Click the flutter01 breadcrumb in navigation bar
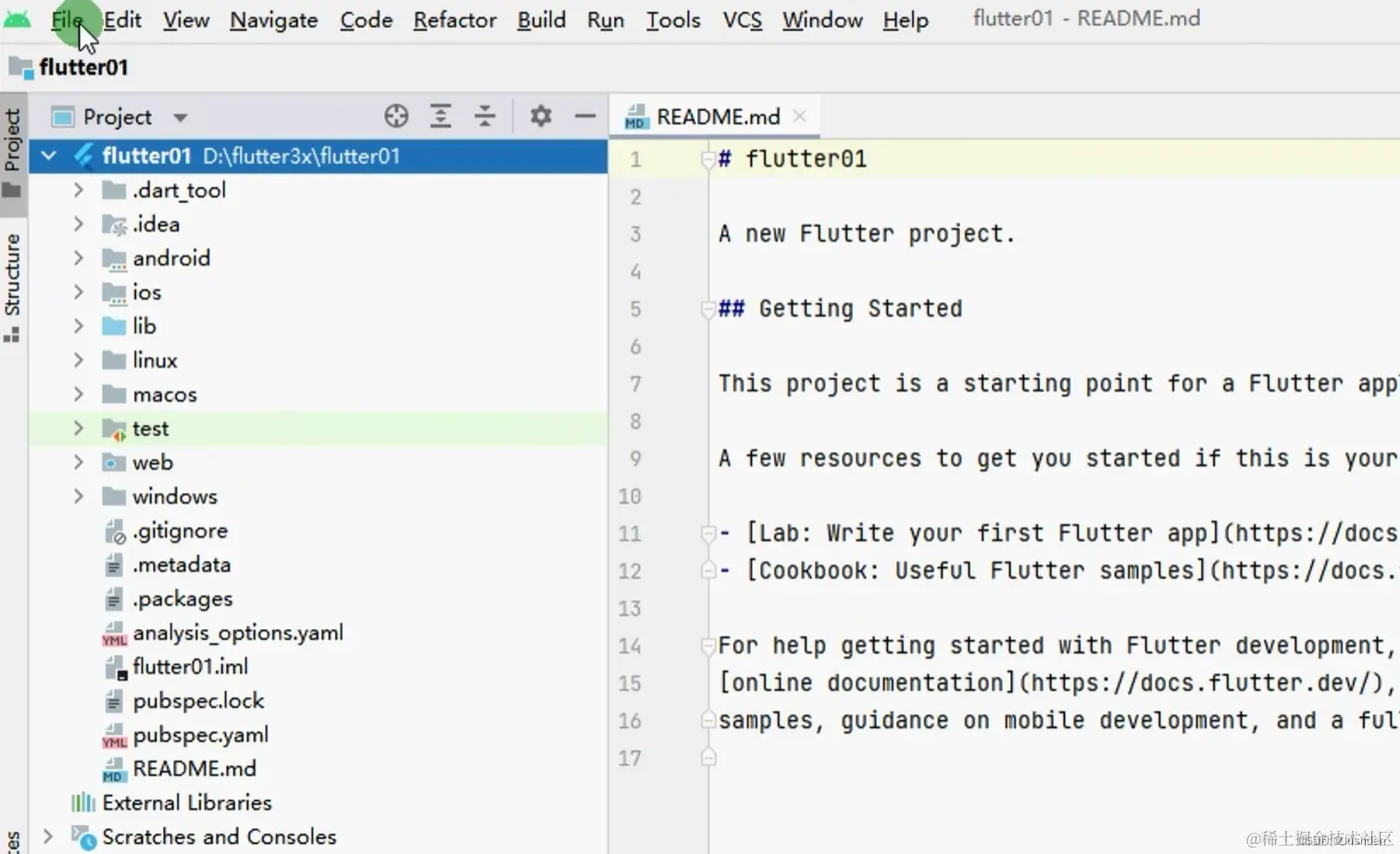1400x854 pixels. pyautogui.click(x=82, y=68)
